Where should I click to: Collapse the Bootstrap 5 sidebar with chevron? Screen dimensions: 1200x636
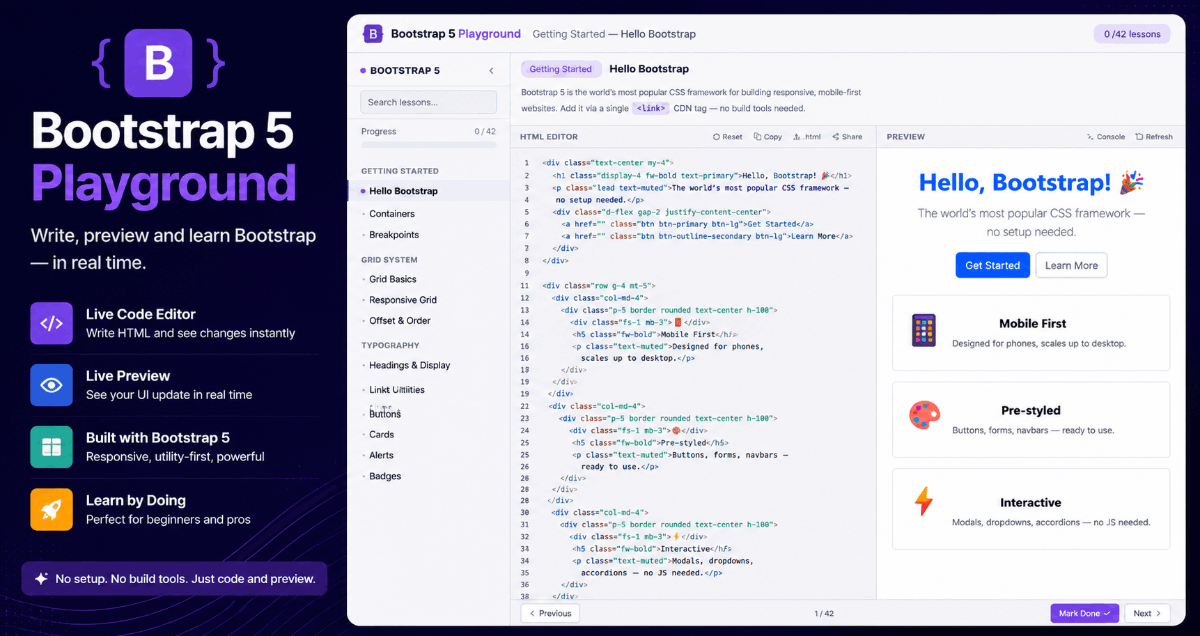click(x=491, y=71)
